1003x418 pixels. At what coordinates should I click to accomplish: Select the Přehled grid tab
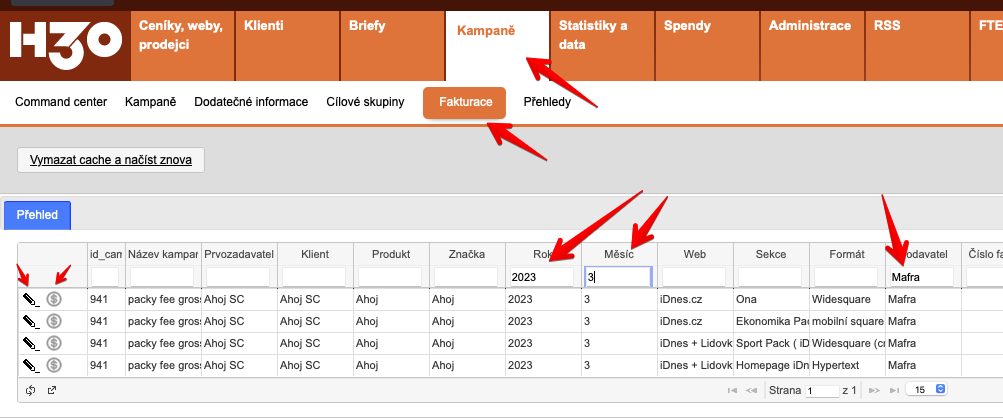tap(37, 215)
